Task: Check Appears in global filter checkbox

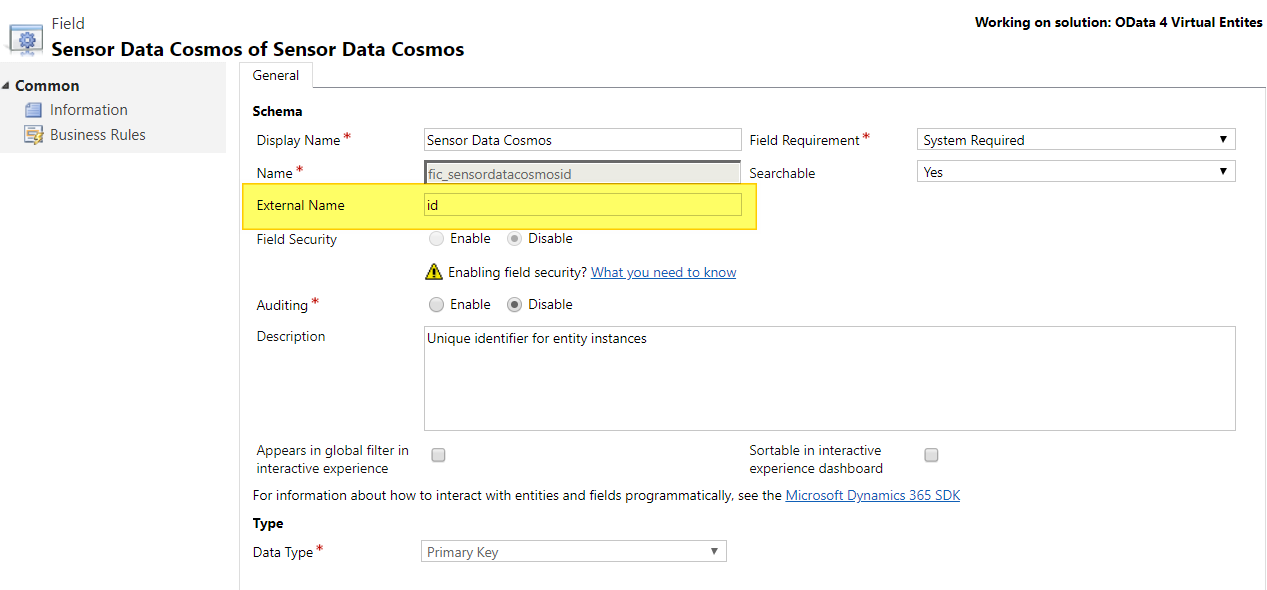Action: (438, 455)
